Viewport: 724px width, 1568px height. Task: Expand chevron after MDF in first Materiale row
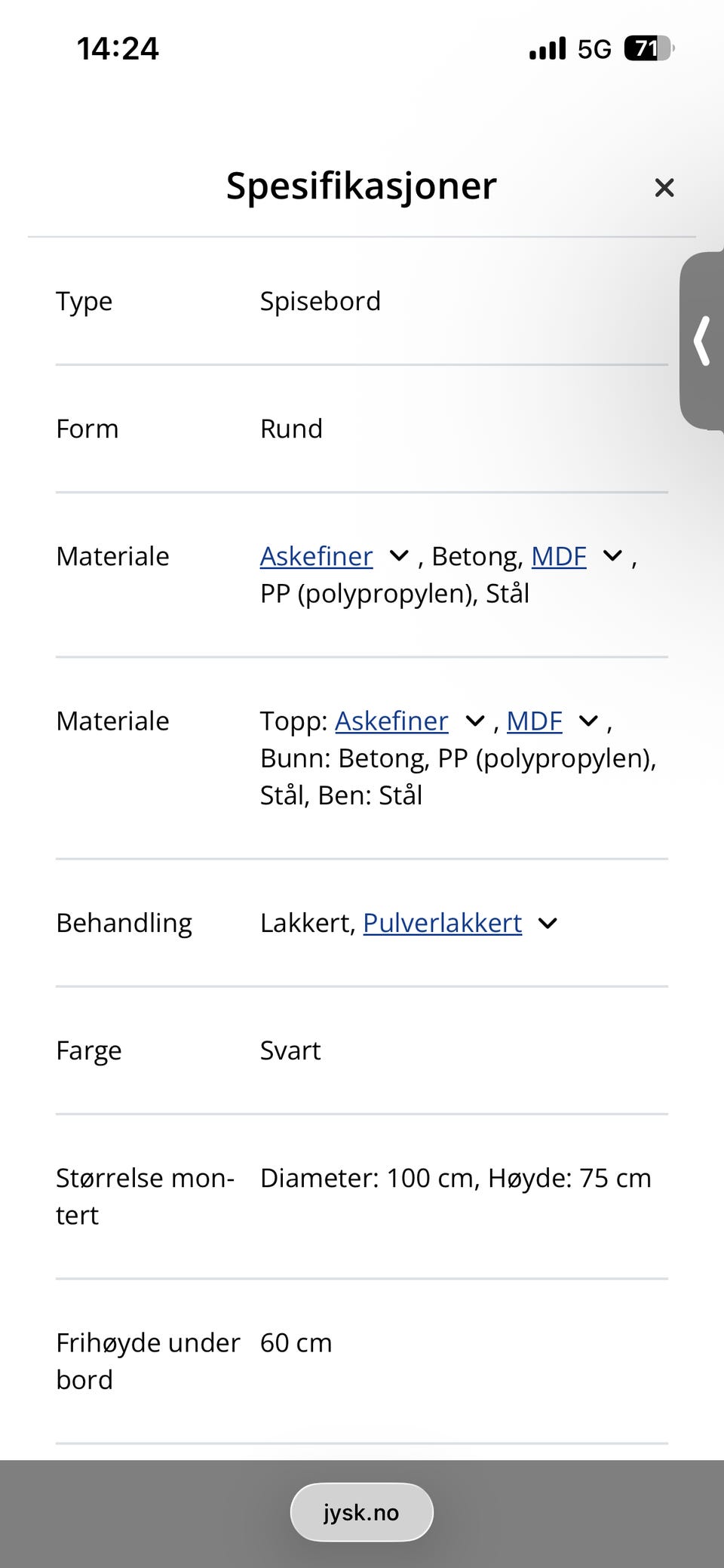coord(613,557)
